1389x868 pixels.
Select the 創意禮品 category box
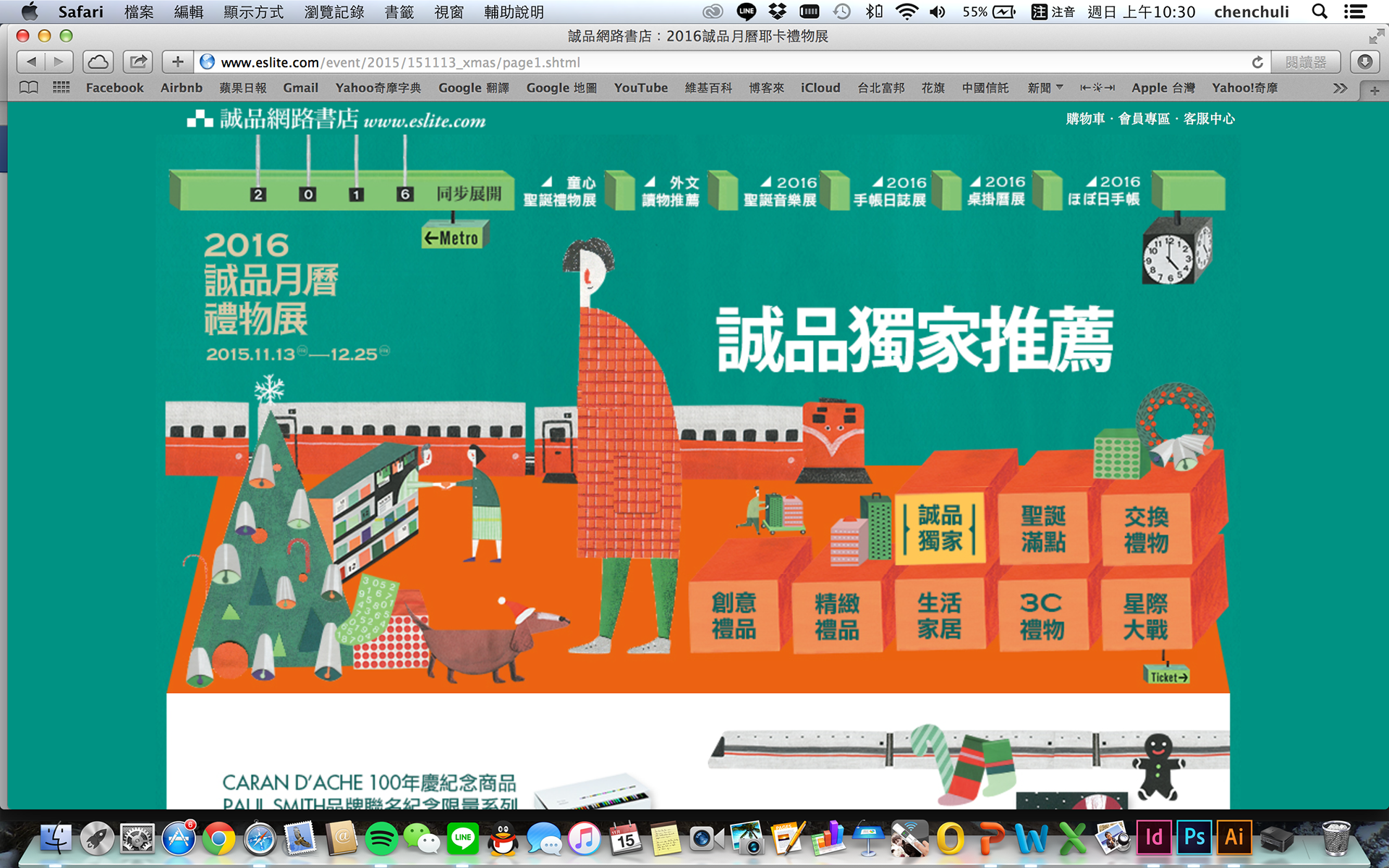[x=734, y=616]
